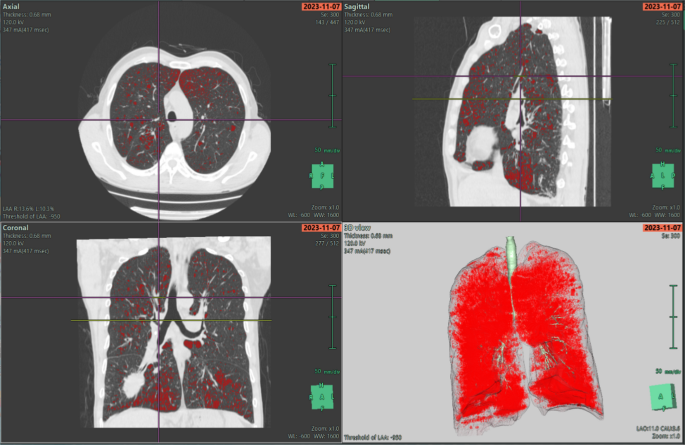The width and height of the screenshot is (685, 445).
Task: Click the green scale ruler in the Coronal view
Action: tap(333, 317)
